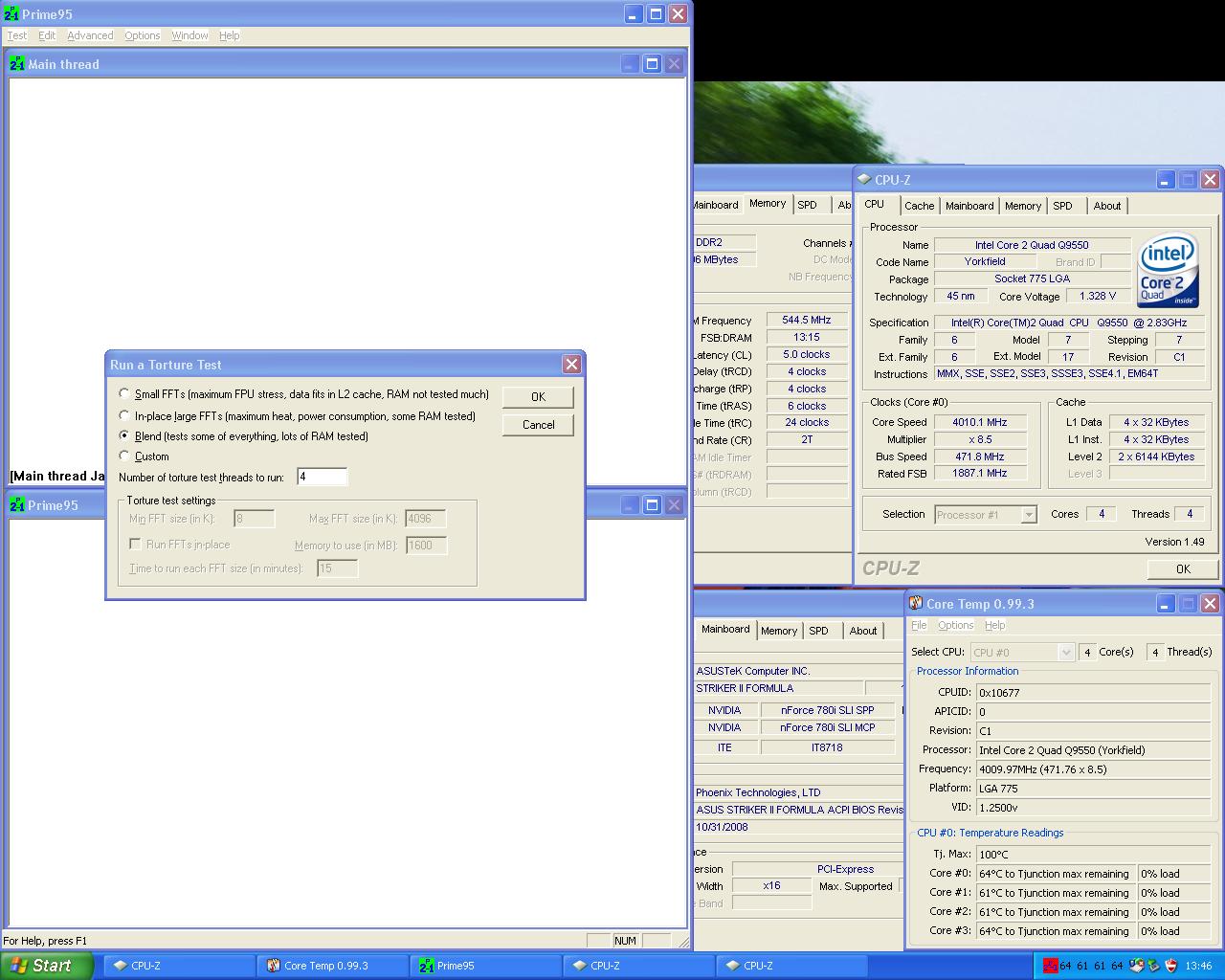This screenshot has height=980, width=1225.
Task: Cancel the Run a Torture Test dialog
Action: click(x=538, y=424)
